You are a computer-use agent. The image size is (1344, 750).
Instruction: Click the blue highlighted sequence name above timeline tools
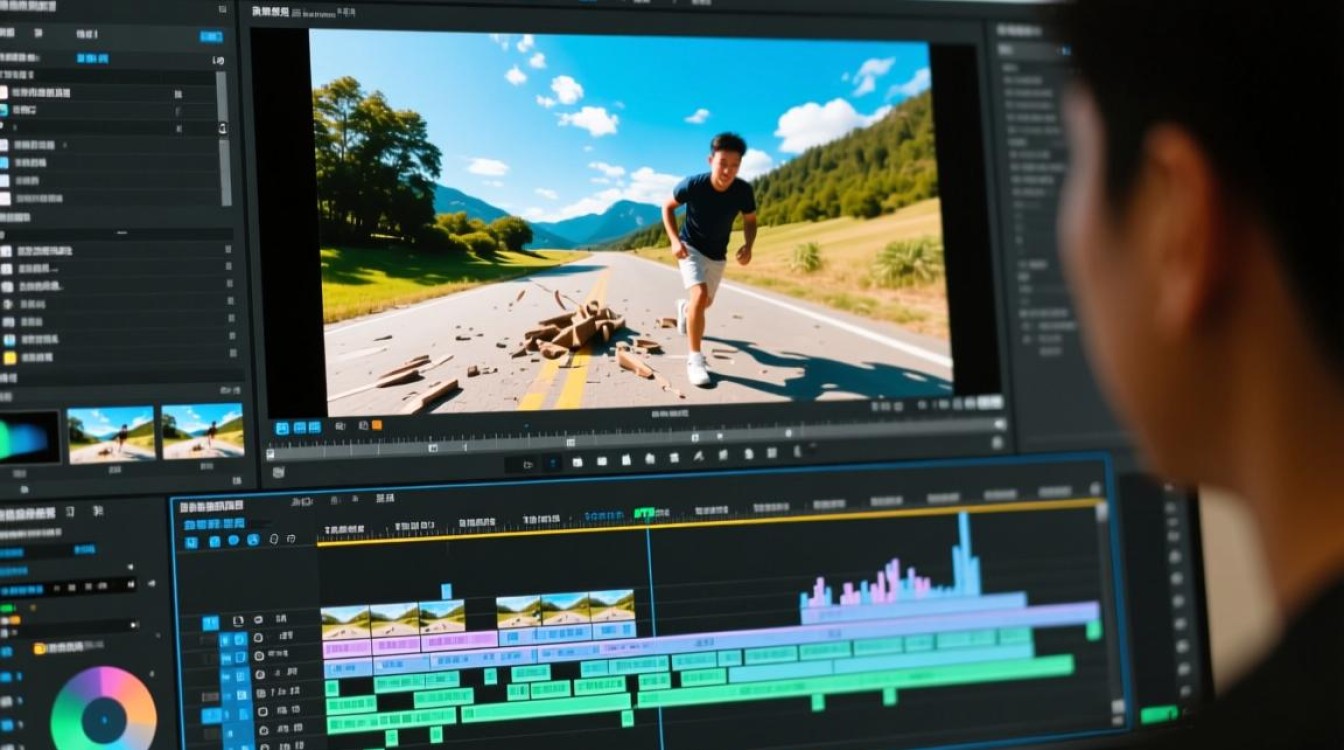(214, 524)
